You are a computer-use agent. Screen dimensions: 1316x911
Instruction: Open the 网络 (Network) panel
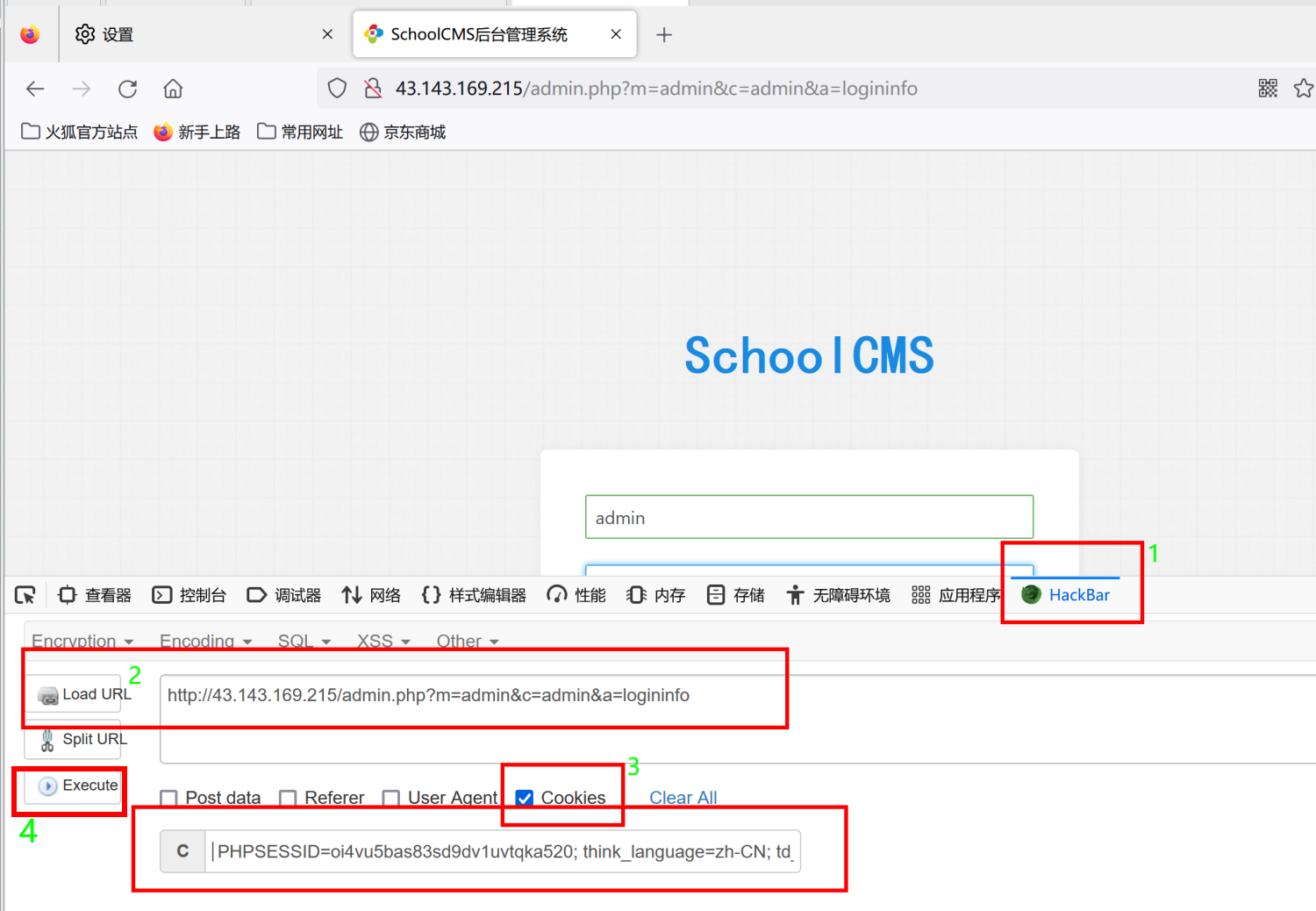(x=371, y=595)
